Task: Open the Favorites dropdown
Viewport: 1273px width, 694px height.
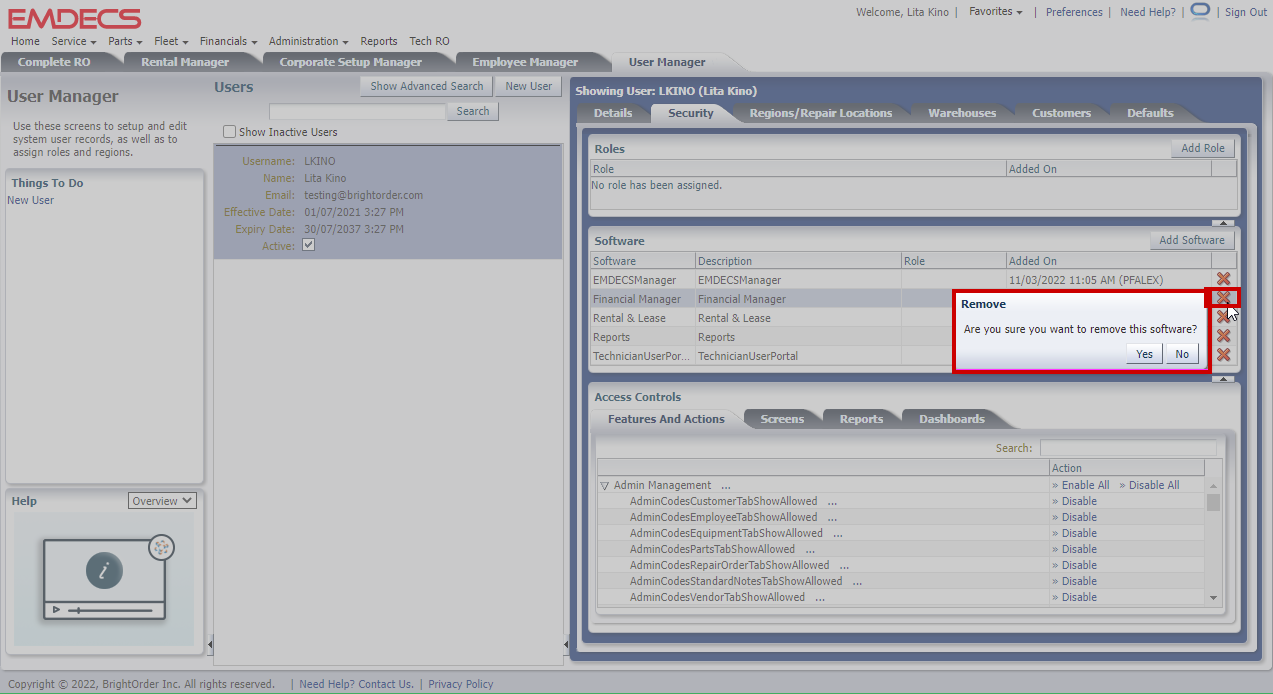Action: point(996,12)
